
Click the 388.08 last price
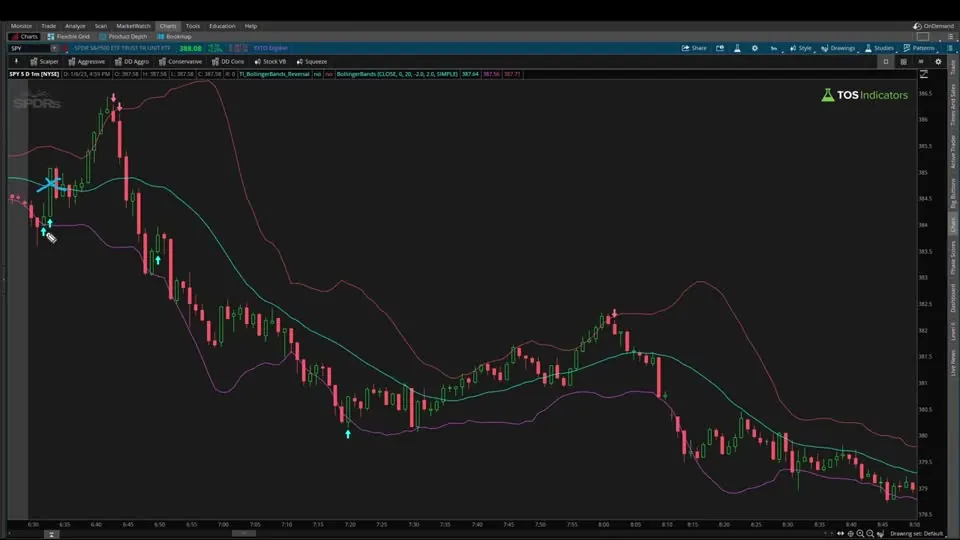190,48
